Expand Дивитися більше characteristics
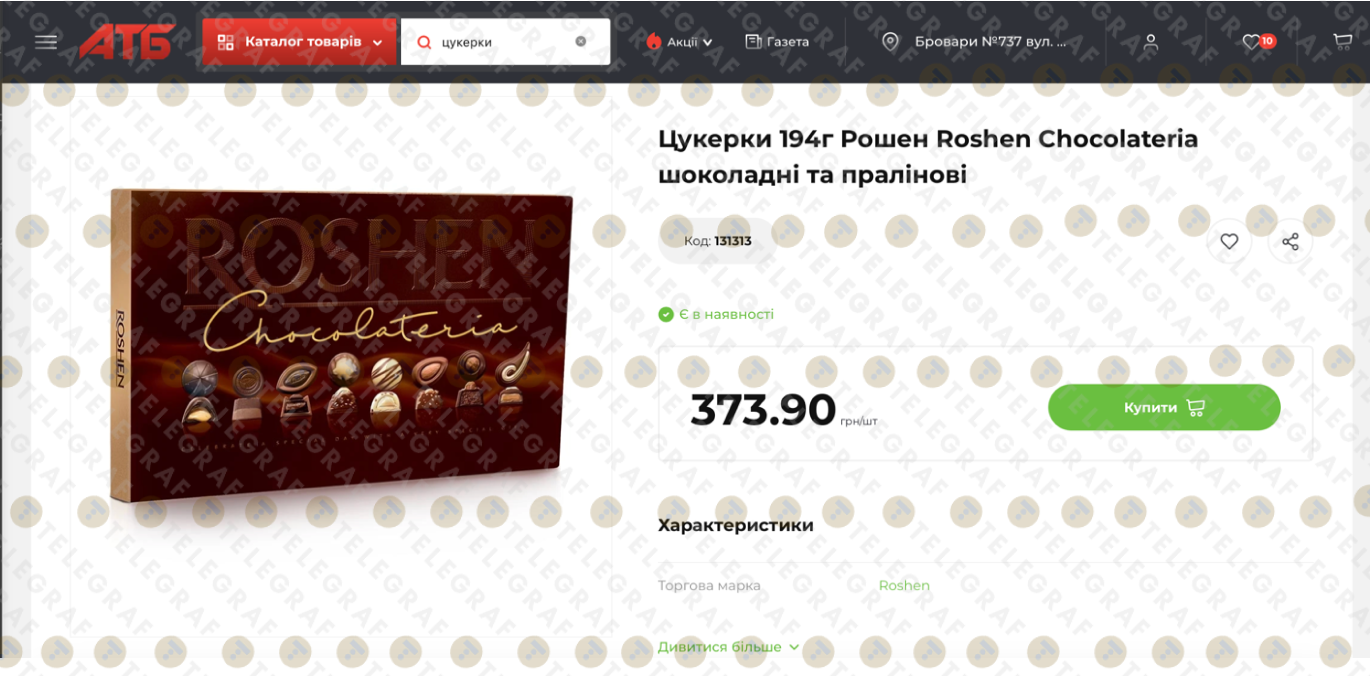The width and height of the screenshot is (1370, 676). 728,647
